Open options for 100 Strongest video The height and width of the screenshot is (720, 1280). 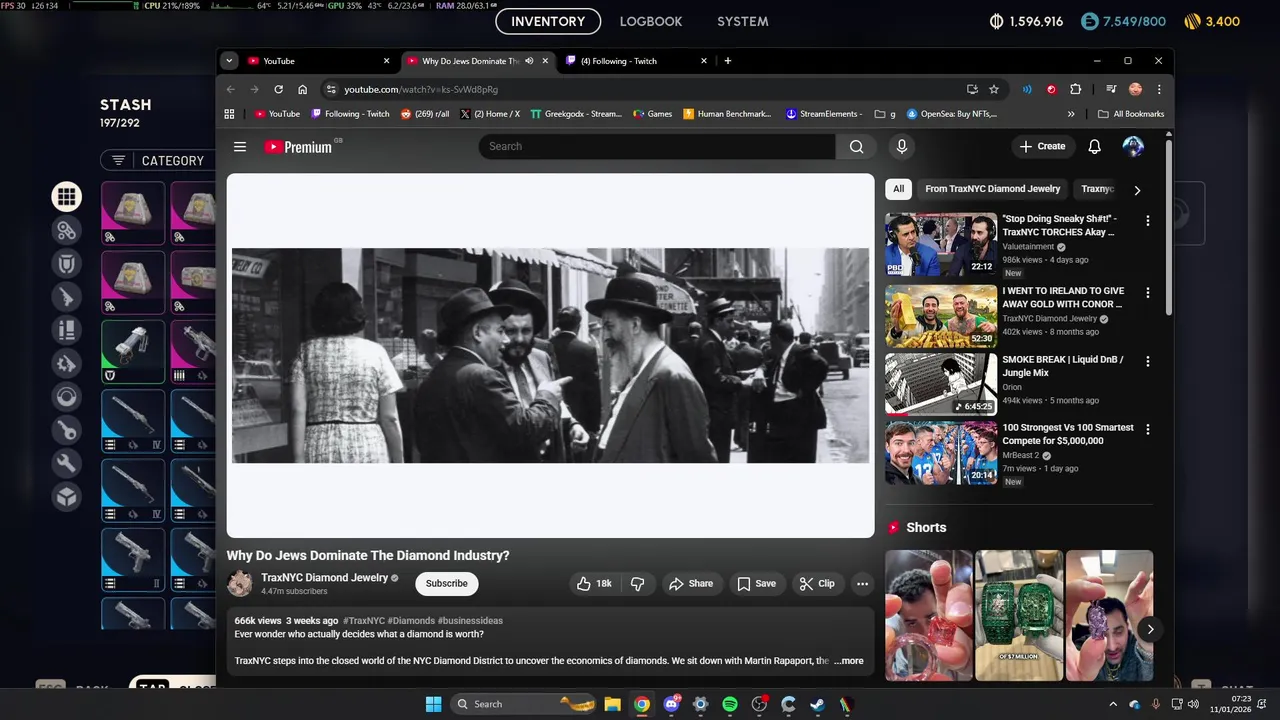pos(1147,429)
